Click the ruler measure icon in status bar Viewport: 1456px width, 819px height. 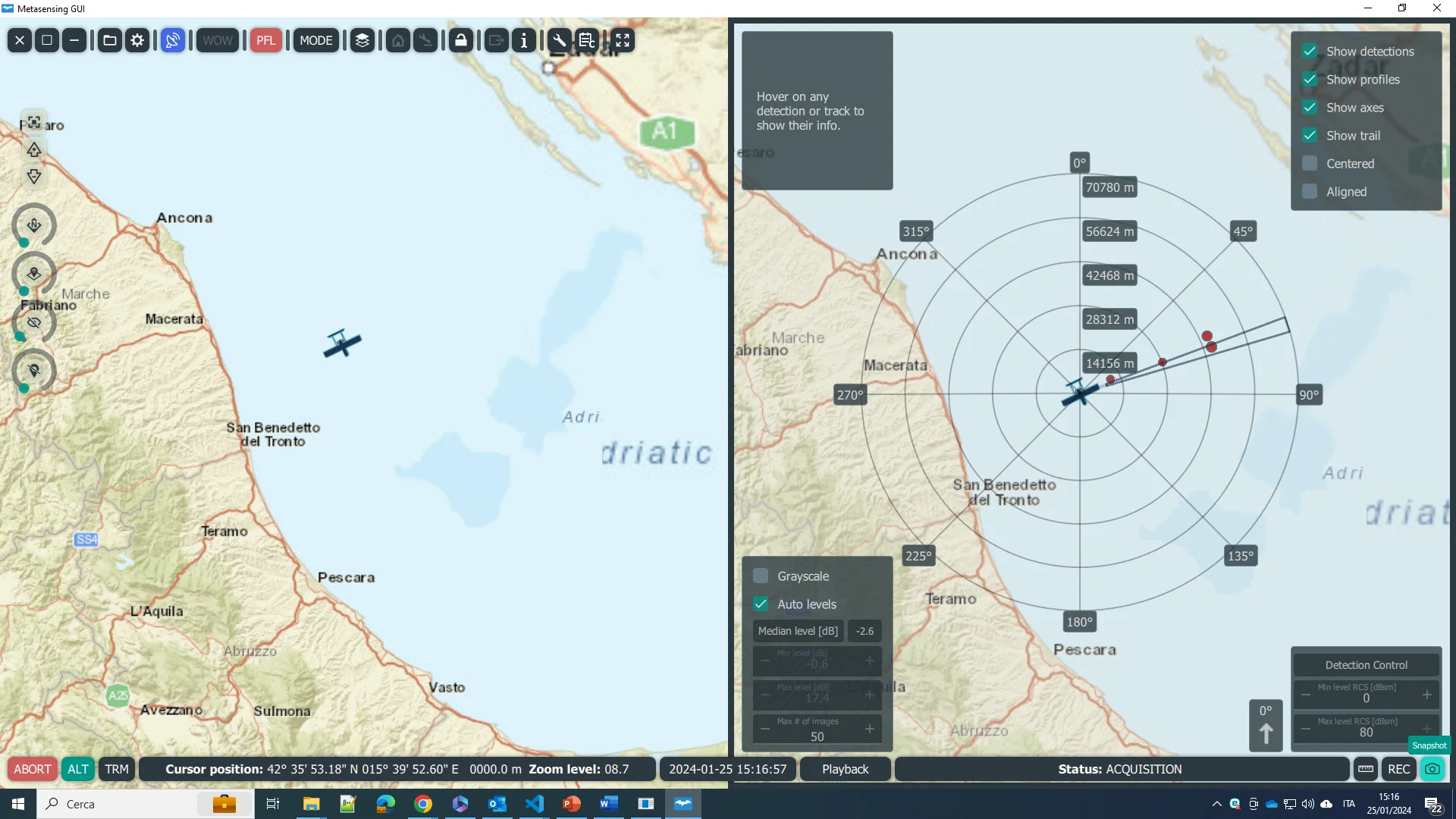[x=1366, y=769]
